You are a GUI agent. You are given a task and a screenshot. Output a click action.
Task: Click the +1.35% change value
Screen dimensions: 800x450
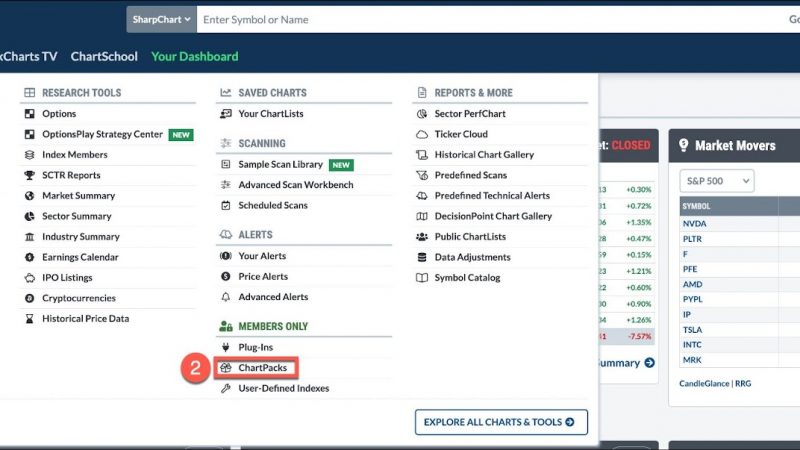[x=639, y=222]
